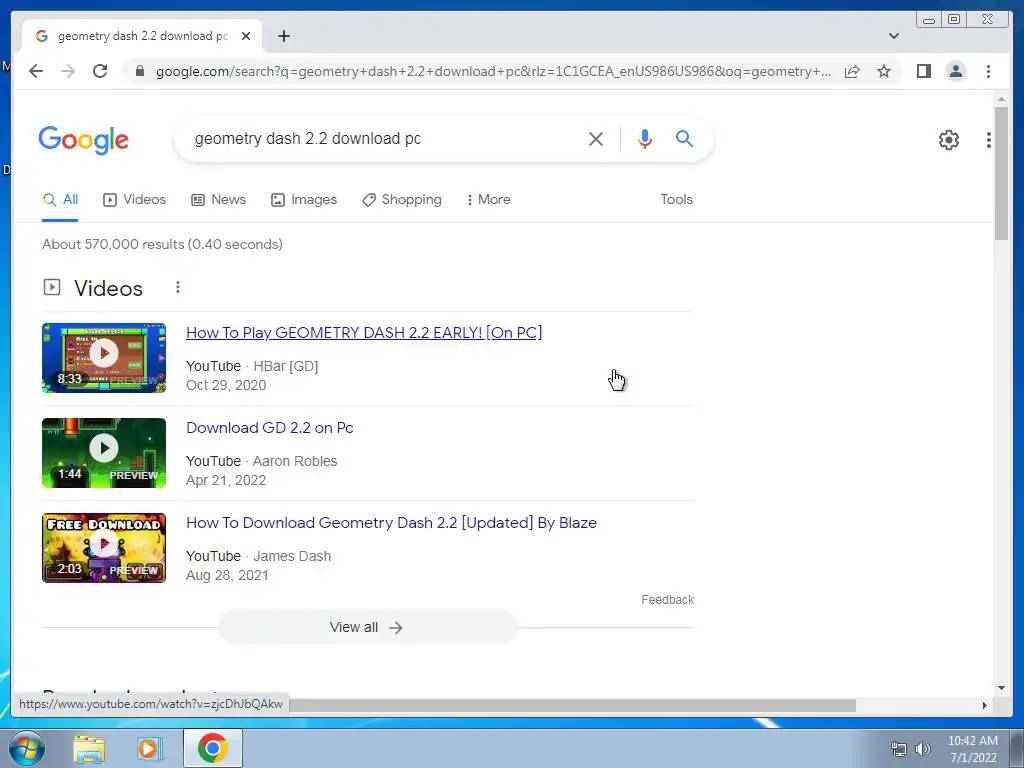The height and width of the screenshot is (768, 1024).
Task: Open the volume tray icon
Action: pos(922,749)
